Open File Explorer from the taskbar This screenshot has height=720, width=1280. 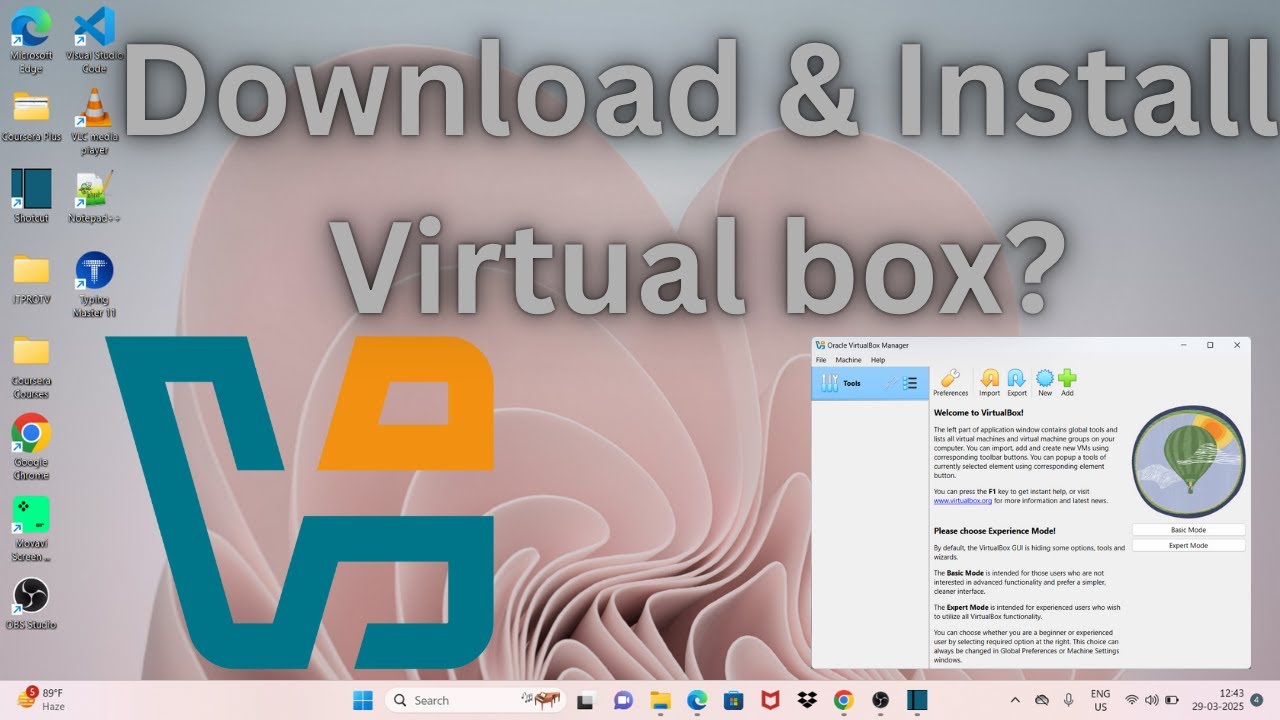point(660,700)
